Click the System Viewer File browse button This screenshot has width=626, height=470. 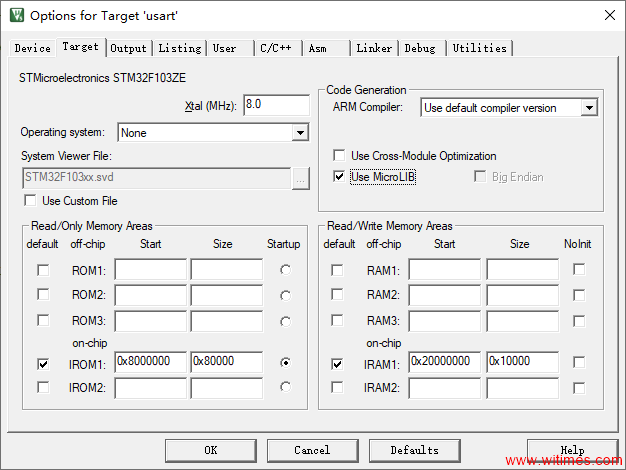(x=301, y=178)
